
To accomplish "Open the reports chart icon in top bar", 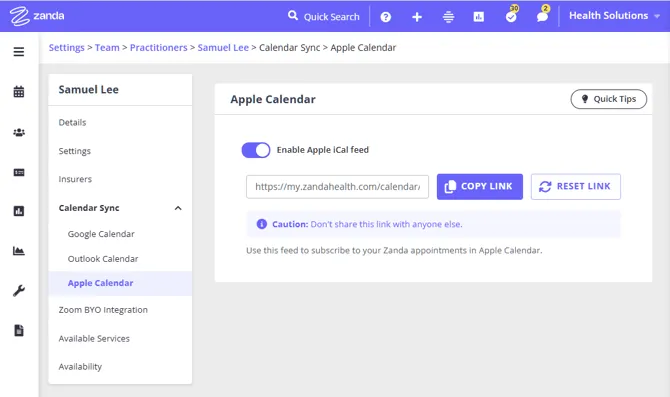I will click(479, 17).
